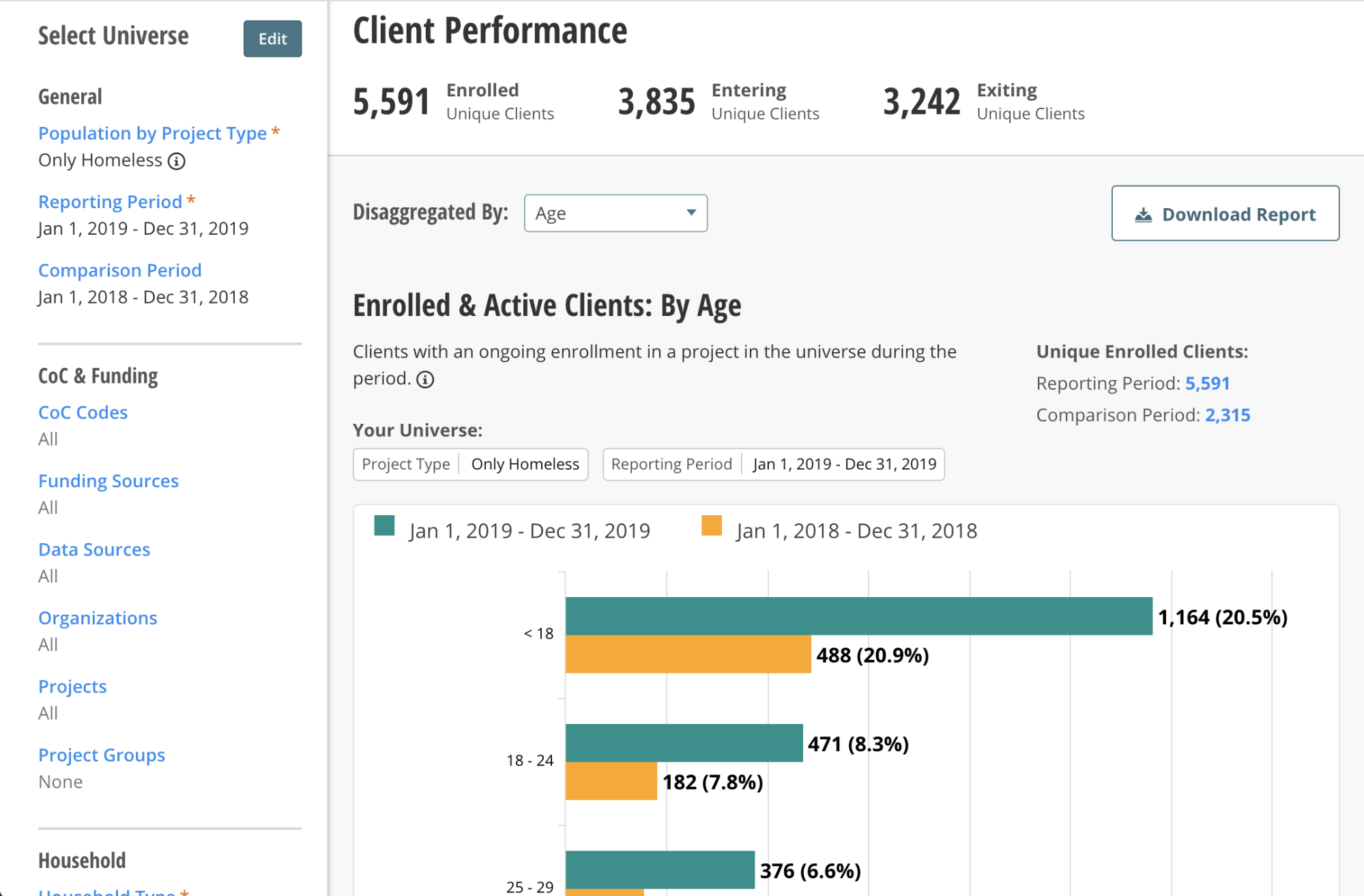This screenshot has height=896, width=1364.
Task: Click the 3,835 Entering Unique Clients stat
Action: pyautogui.click(x=719, y=102)
